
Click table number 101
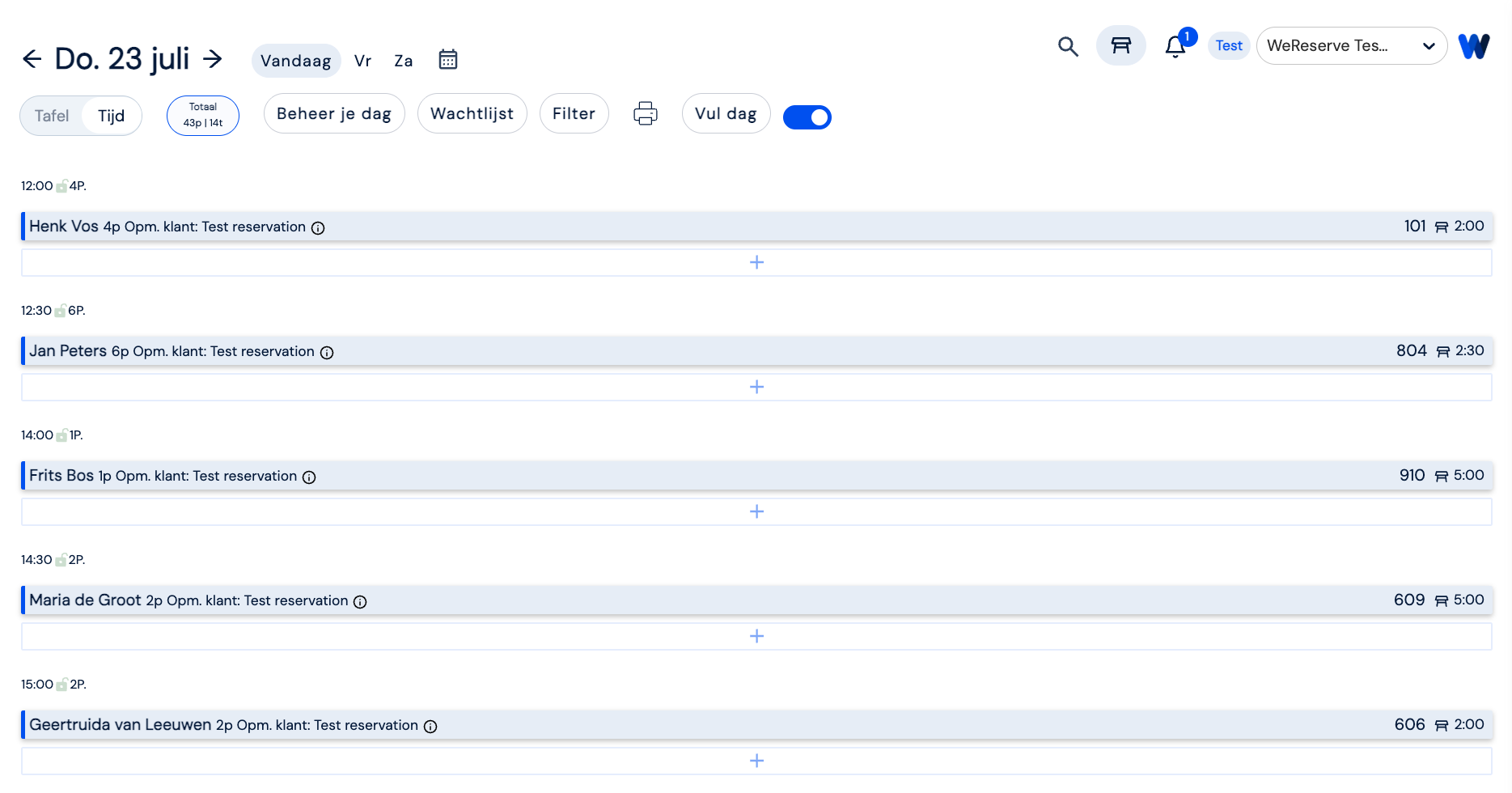point(1415,227)
